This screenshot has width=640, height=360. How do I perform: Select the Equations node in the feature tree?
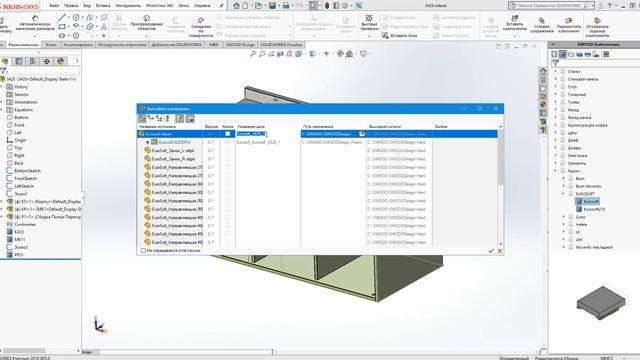coord(23,110)
